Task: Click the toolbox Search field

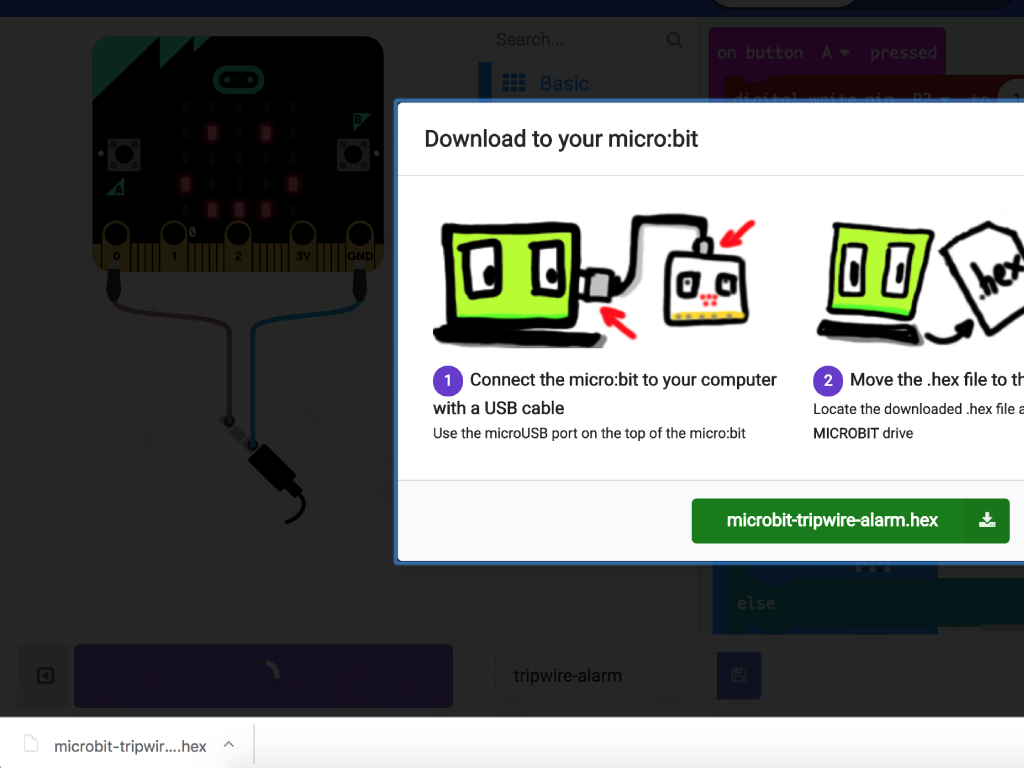Action: click(578, 40)
